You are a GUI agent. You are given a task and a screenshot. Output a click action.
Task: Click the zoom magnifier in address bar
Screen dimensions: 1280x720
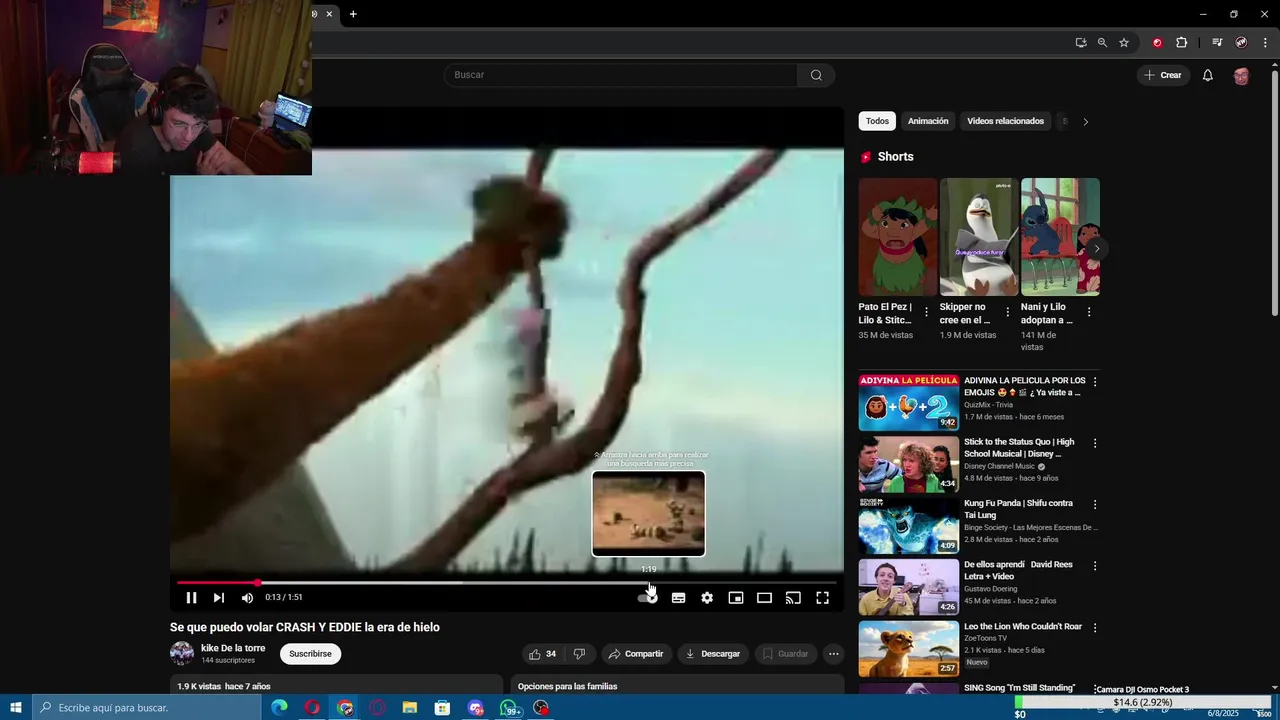[x=1102, y=43]
